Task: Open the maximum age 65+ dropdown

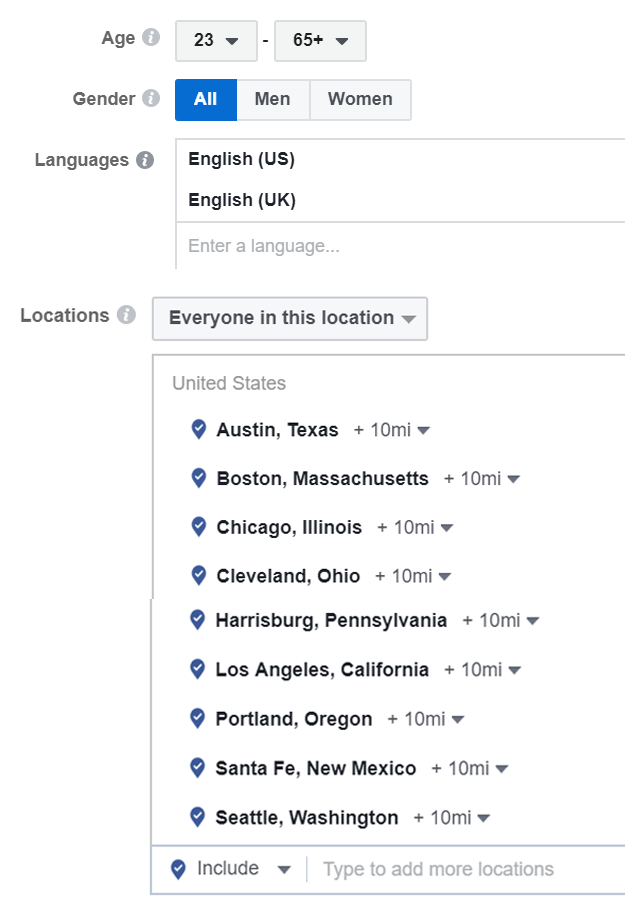Action: (320, 41)
